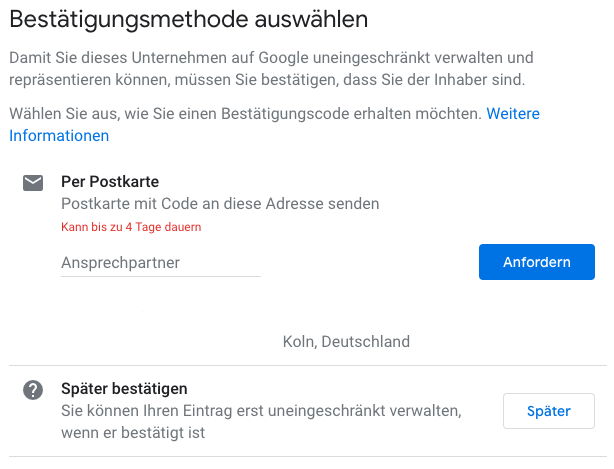
Task: Click the divider line above Später bestätigen
Action: point(308,366)
